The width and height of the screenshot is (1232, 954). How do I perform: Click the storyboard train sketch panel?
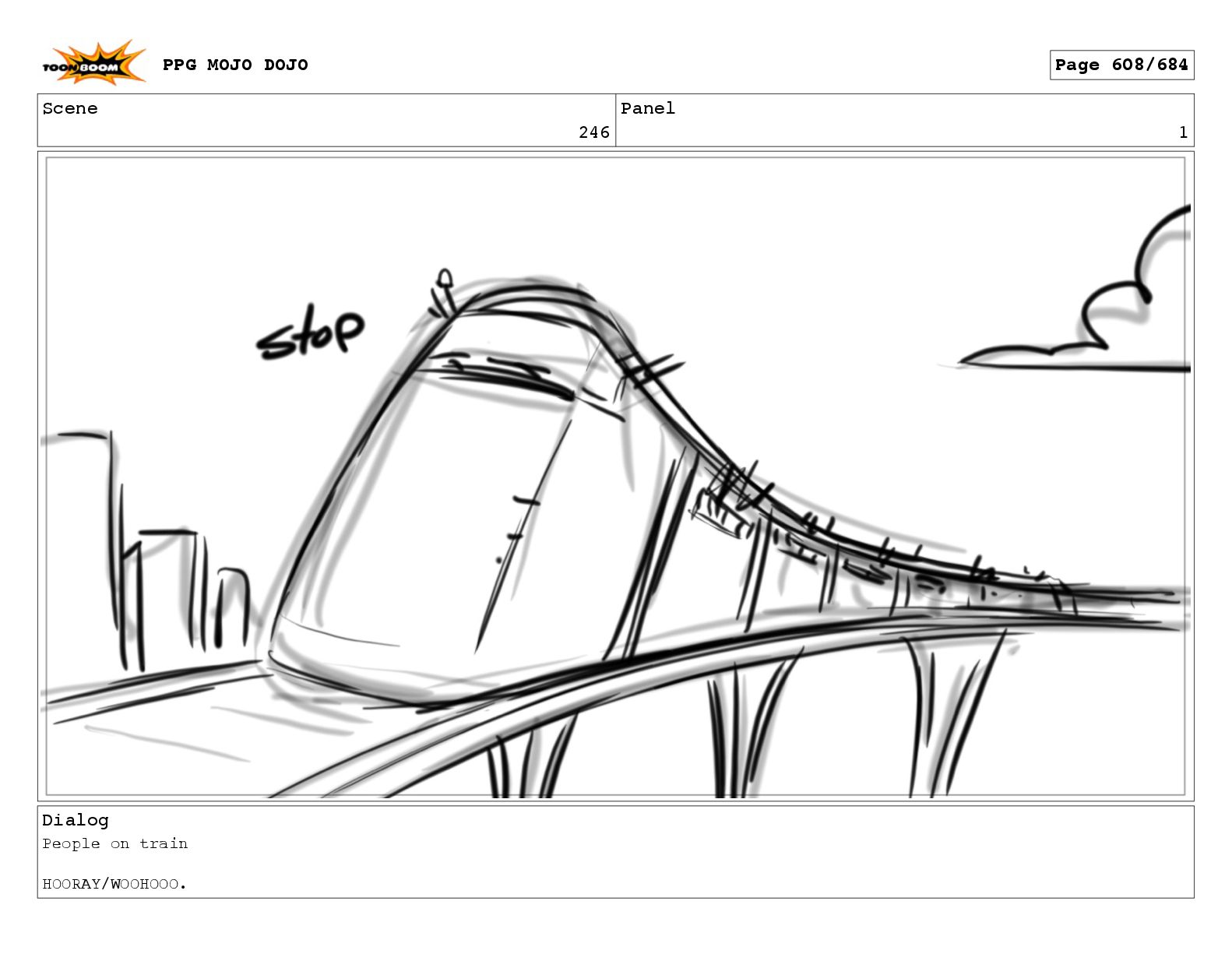[615, 476]
